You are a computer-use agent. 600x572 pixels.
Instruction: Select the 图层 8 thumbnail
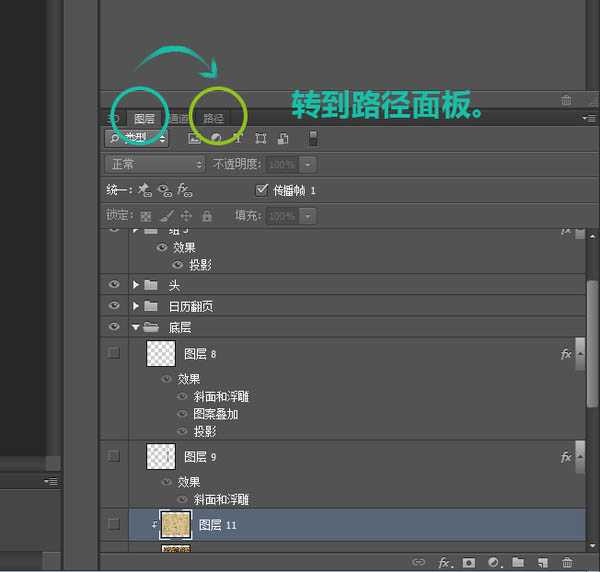tap(161, 354)
